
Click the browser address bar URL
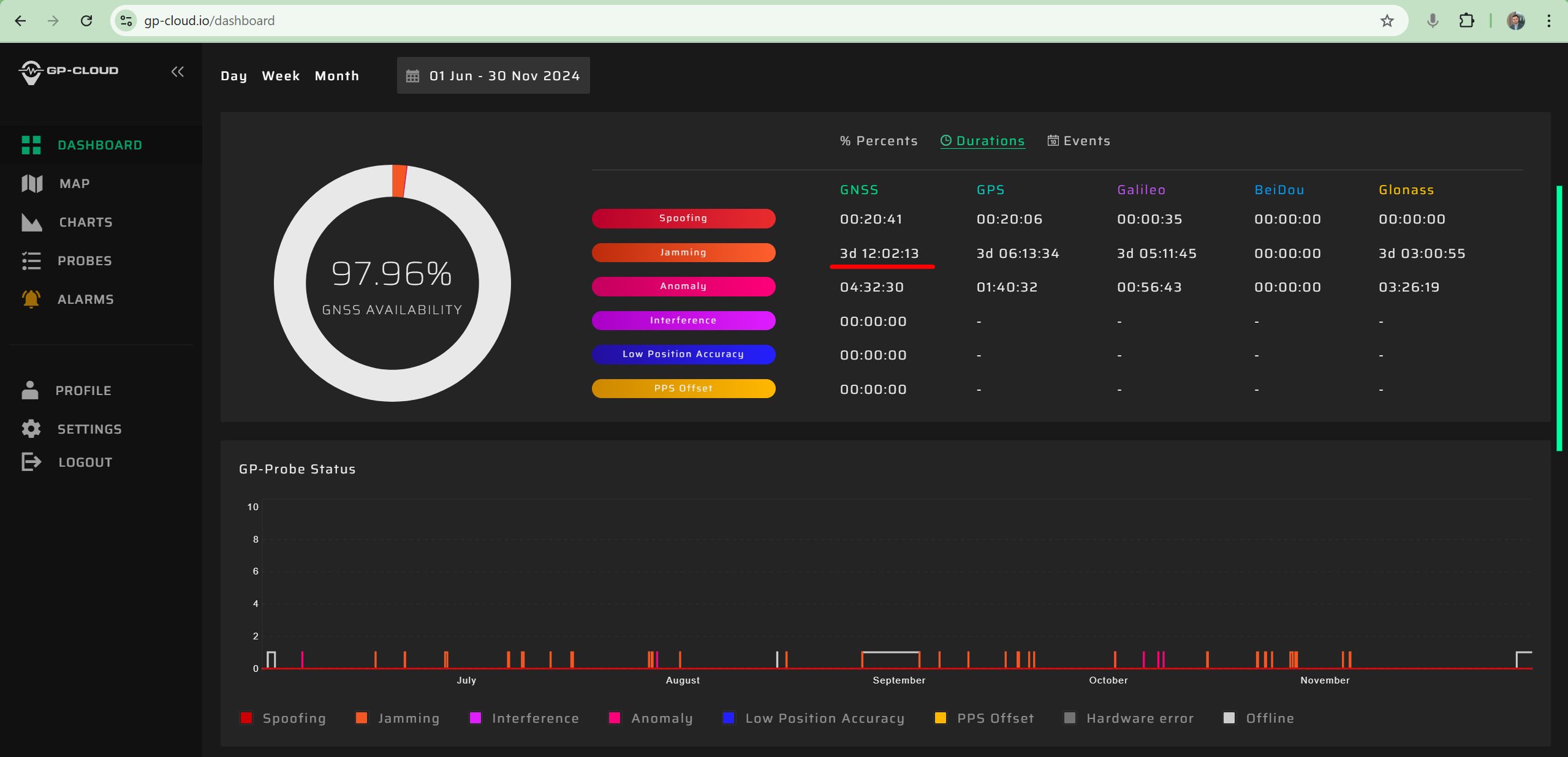click(x=210, y=21)
